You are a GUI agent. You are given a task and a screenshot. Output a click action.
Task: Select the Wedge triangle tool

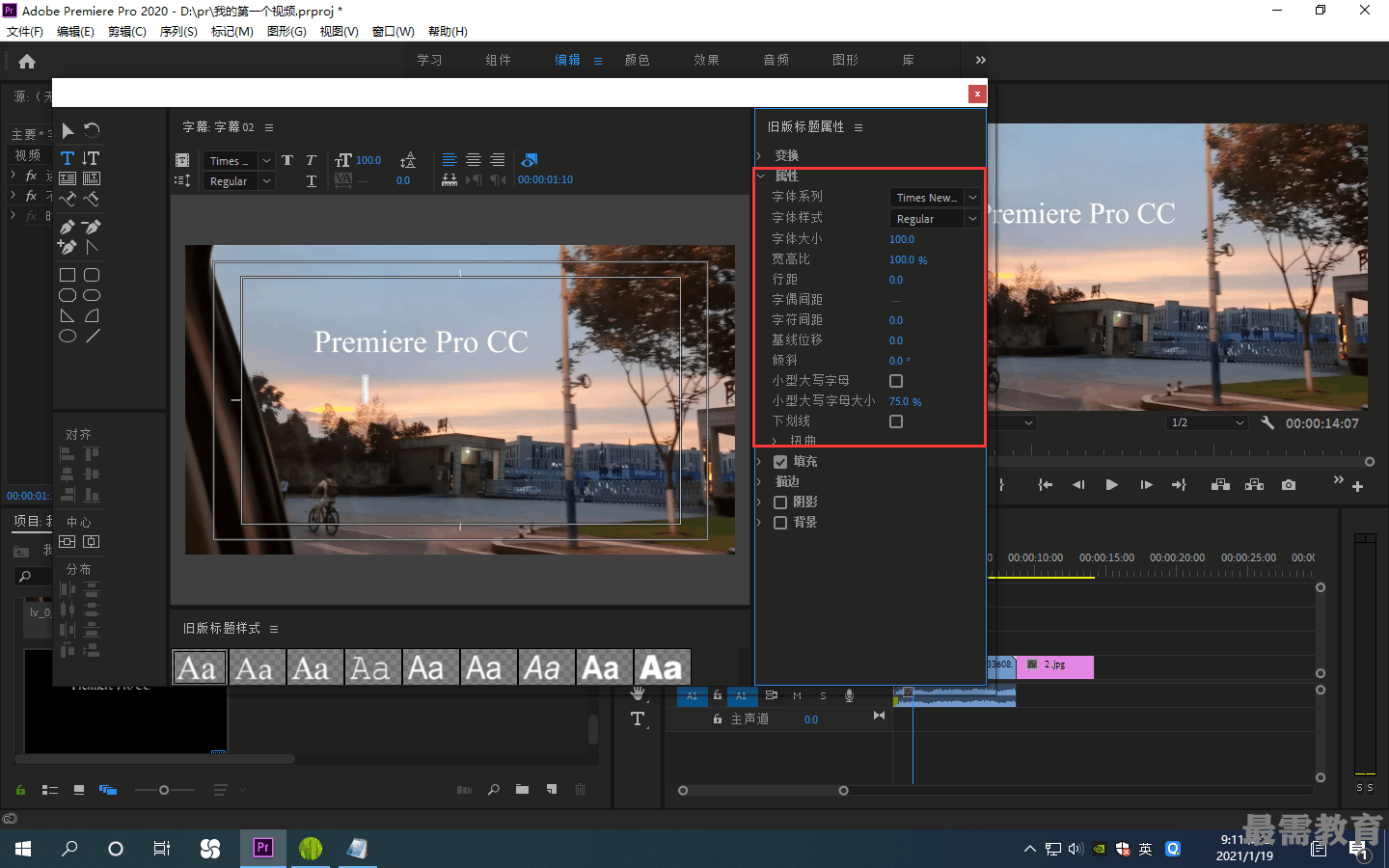point(68,315)
